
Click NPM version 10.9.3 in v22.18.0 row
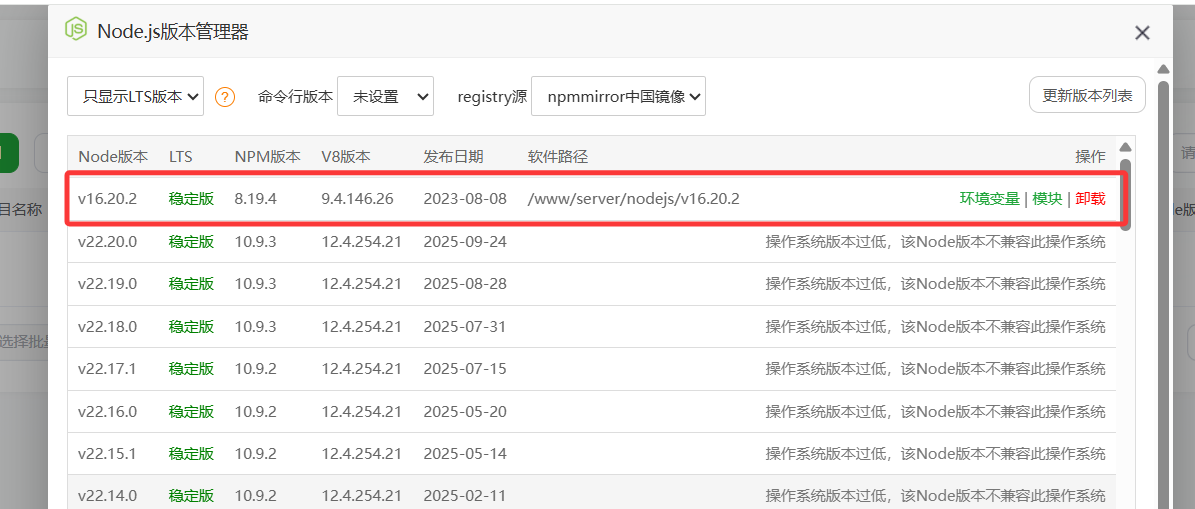tap(255, 327)
